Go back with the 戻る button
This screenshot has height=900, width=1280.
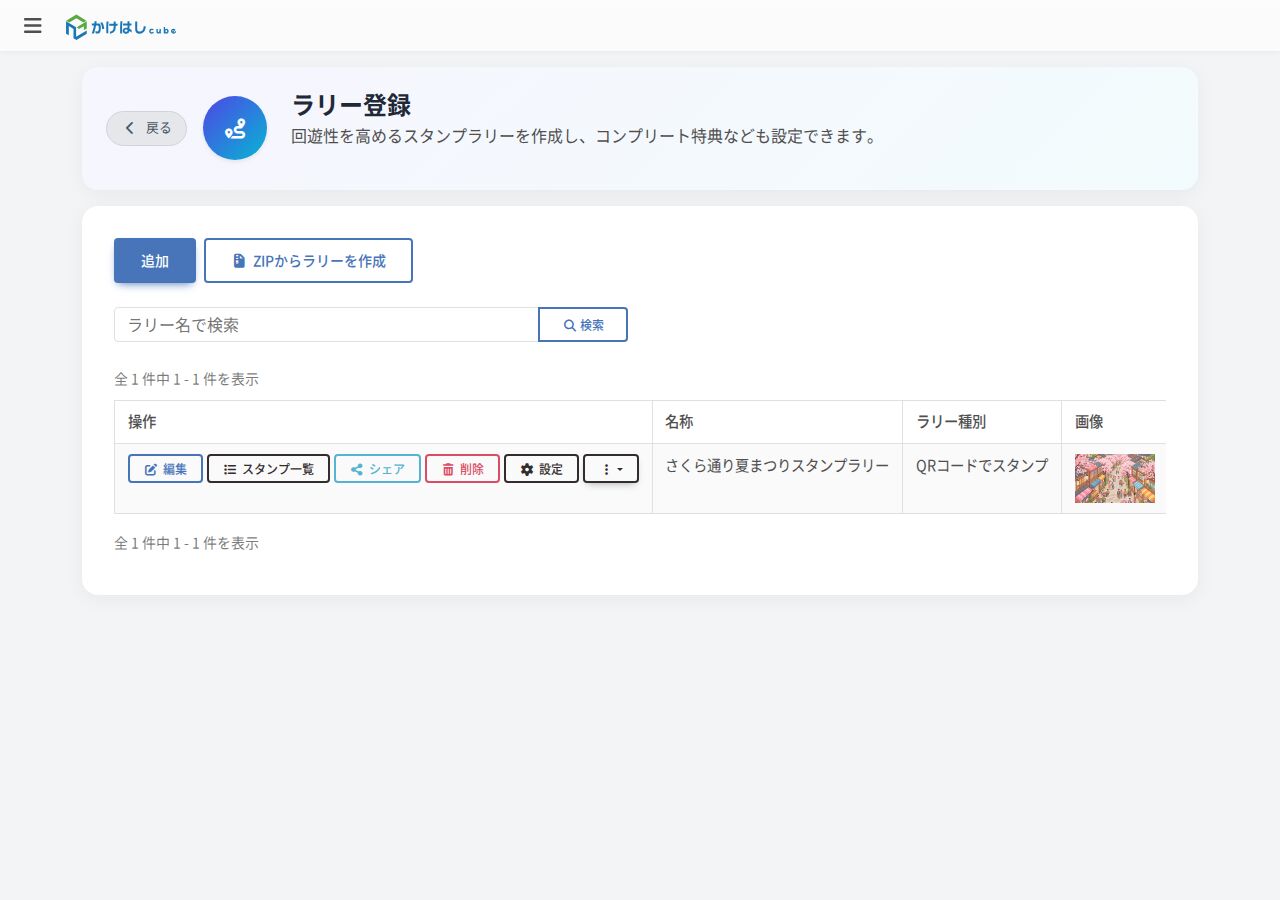point(147,128)
